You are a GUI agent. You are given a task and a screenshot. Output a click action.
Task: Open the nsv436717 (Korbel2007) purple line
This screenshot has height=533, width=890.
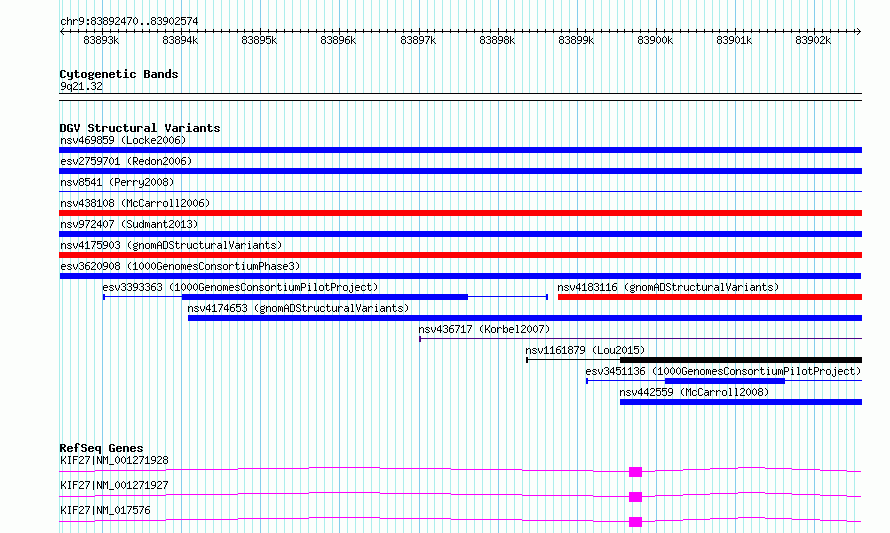pyautogui.click(x=640, y=339)
